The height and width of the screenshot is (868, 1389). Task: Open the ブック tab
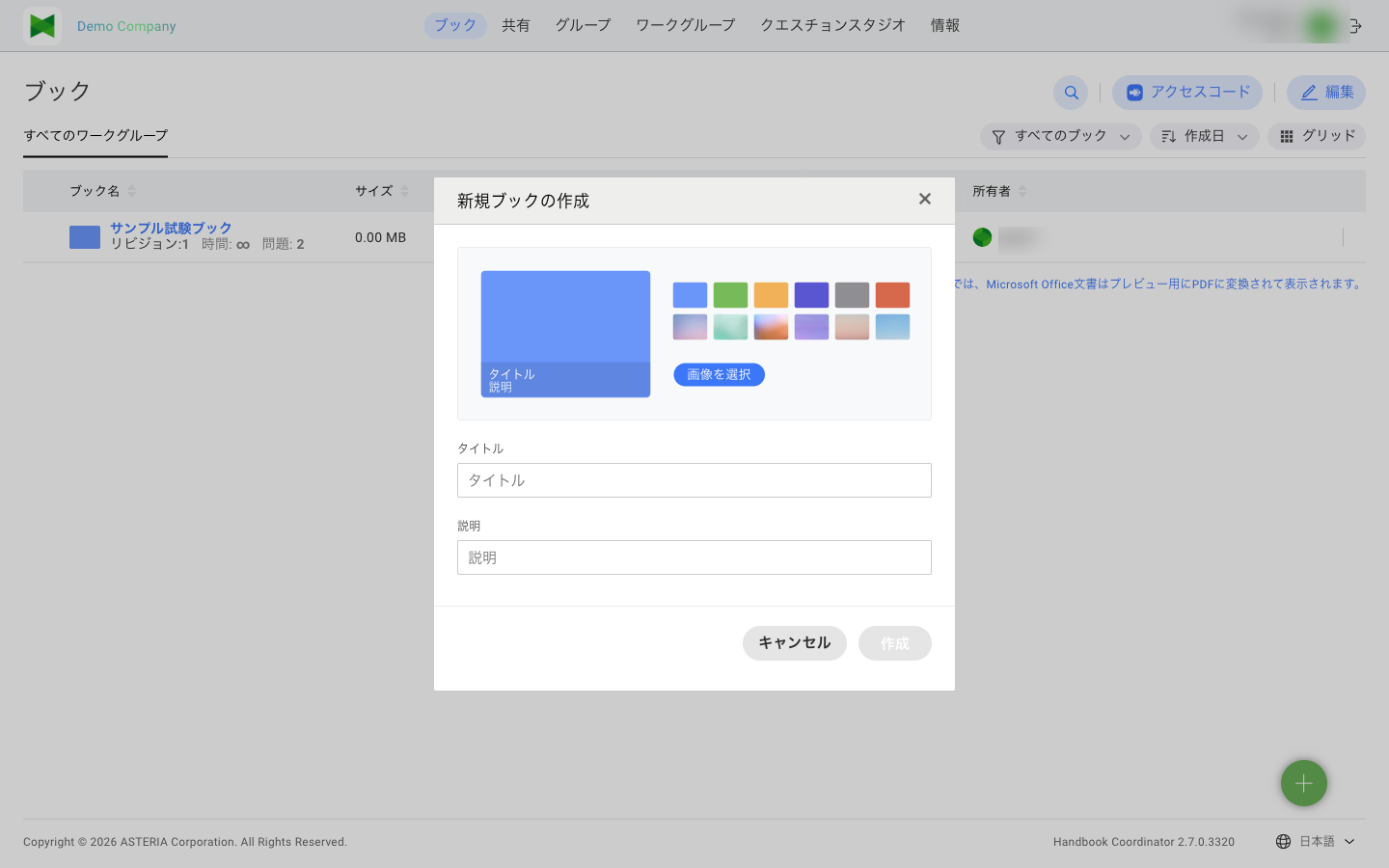[455, 26]
